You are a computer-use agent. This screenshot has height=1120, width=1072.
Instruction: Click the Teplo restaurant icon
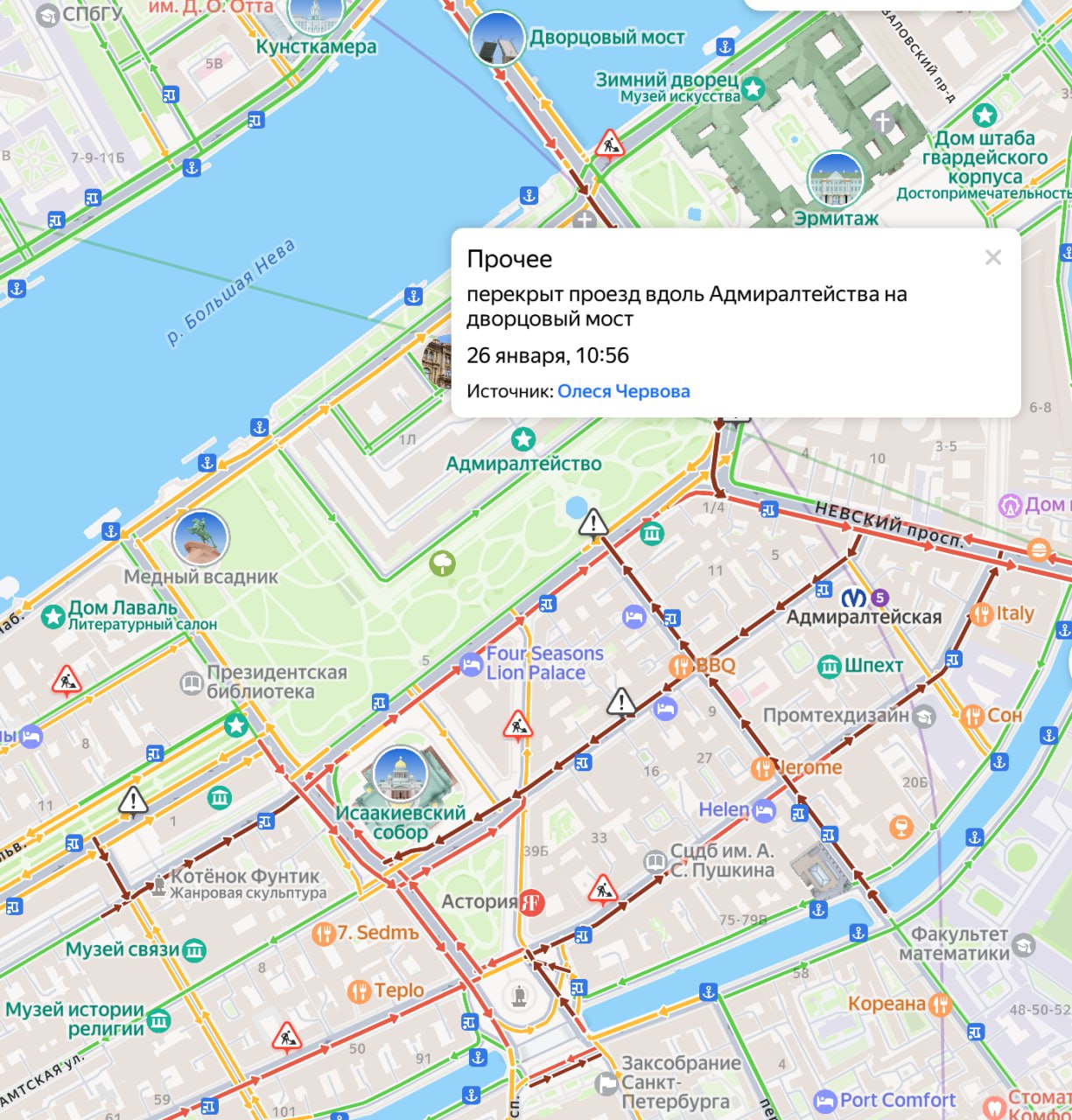[358, 990]
